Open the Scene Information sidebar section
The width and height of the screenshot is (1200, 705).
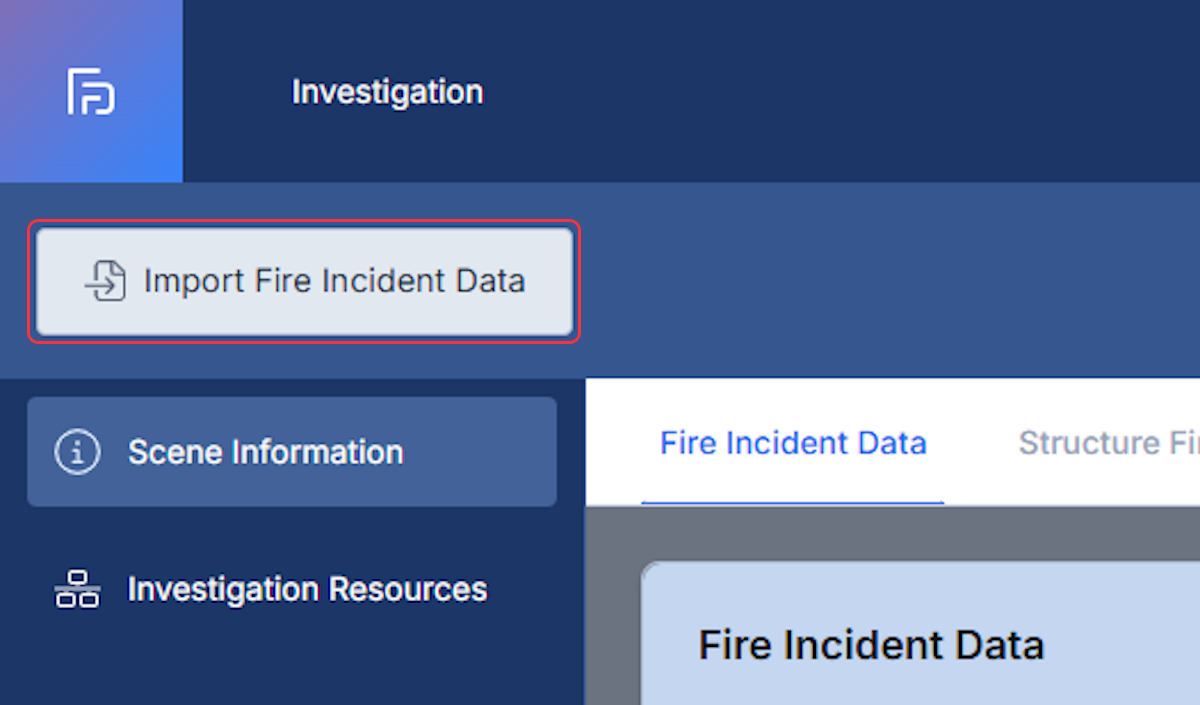point(292,452)
